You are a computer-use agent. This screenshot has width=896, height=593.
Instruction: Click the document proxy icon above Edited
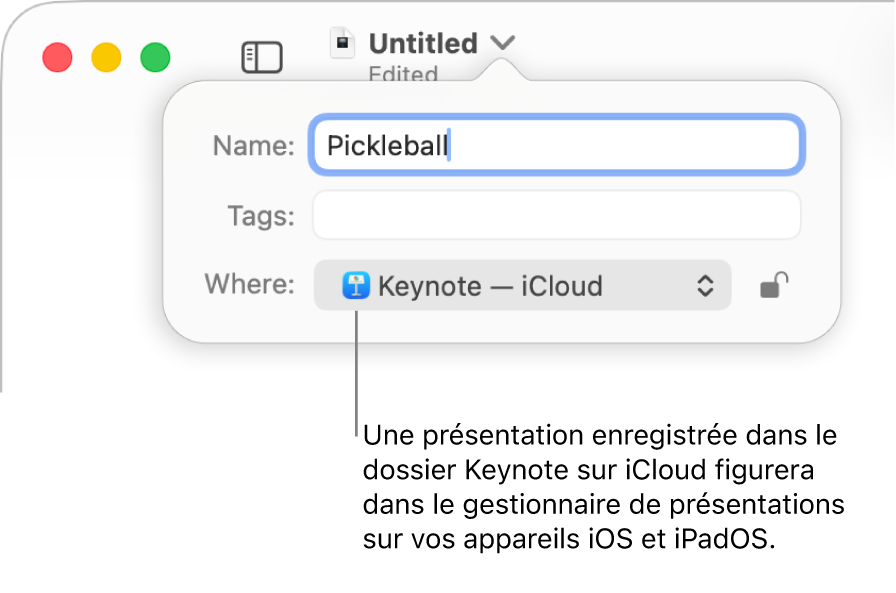(344, 42)
